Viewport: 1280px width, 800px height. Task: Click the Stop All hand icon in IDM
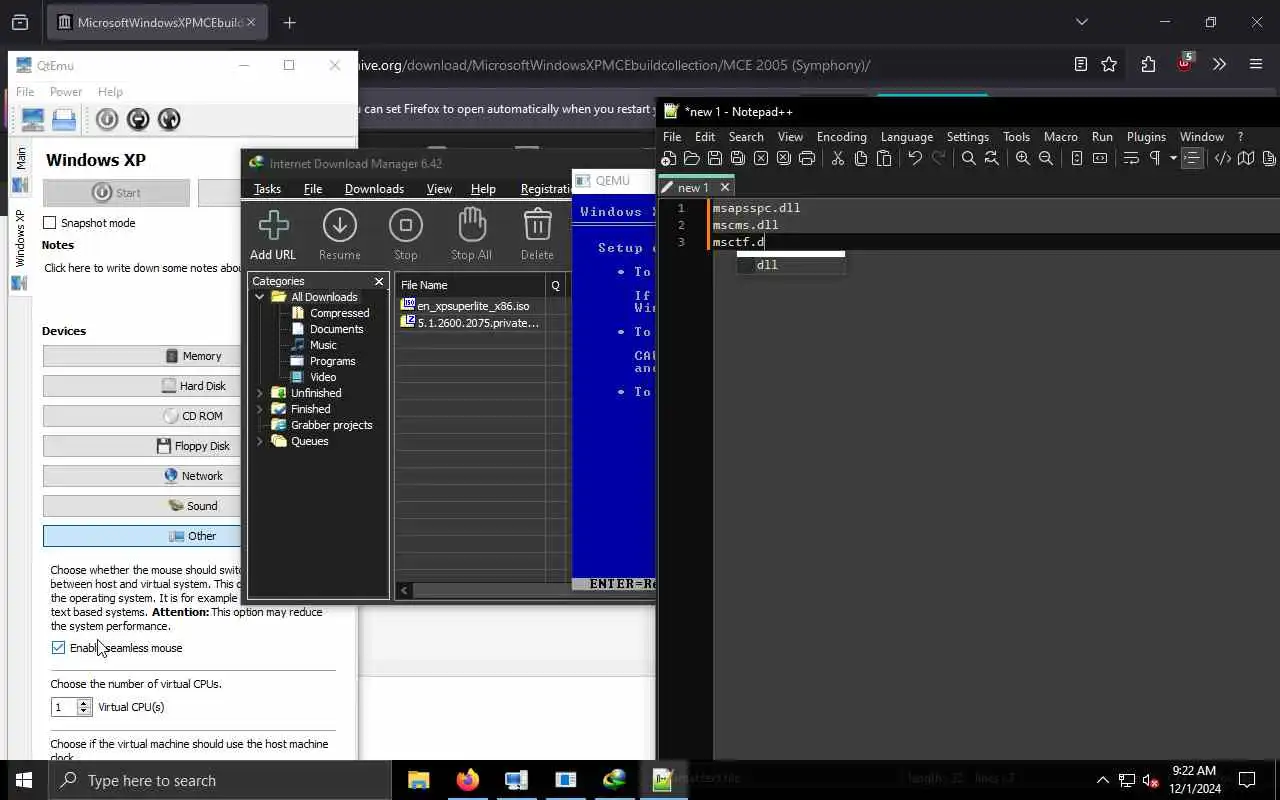click(x=471, y=235)
